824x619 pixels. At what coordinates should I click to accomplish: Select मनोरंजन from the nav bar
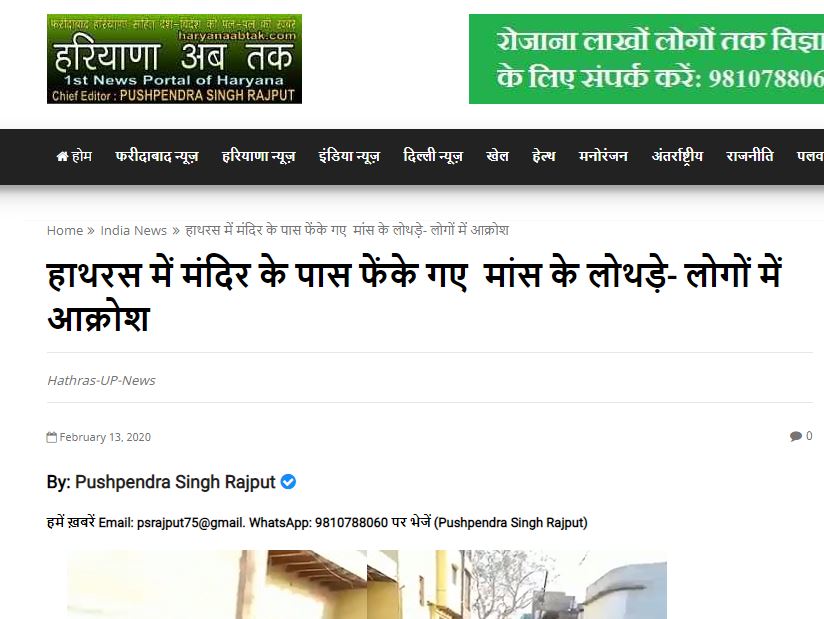point(603,156)
